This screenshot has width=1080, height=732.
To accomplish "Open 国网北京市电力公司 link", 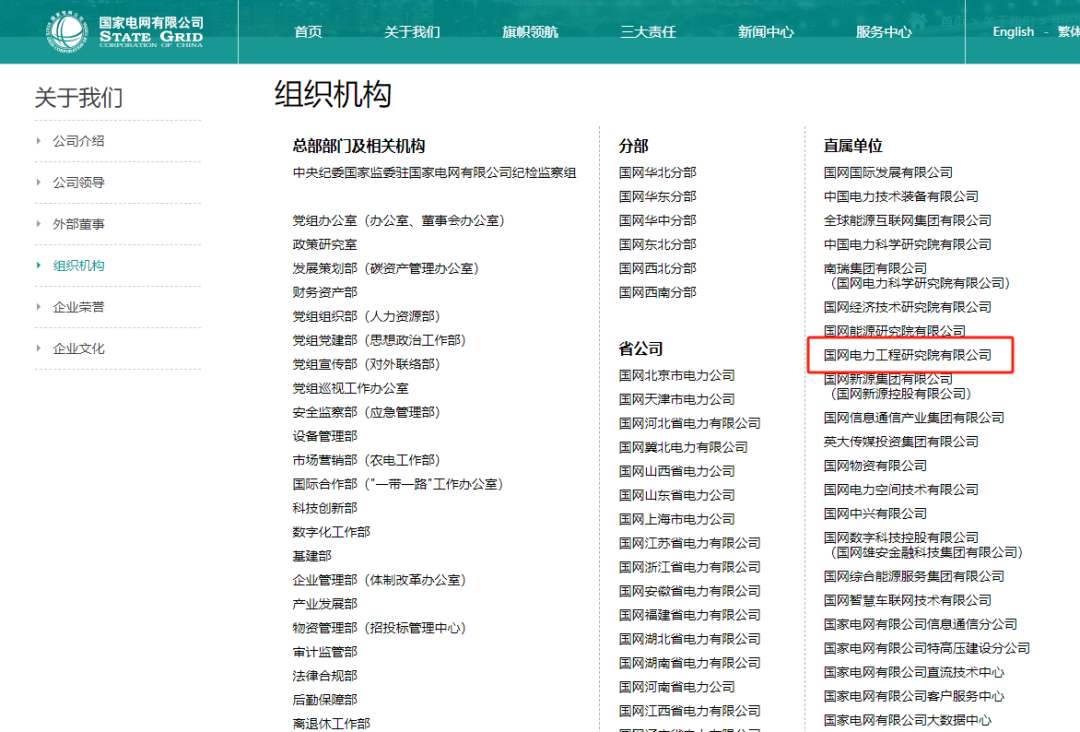I will pyautogui.click(x=676, y=375).
